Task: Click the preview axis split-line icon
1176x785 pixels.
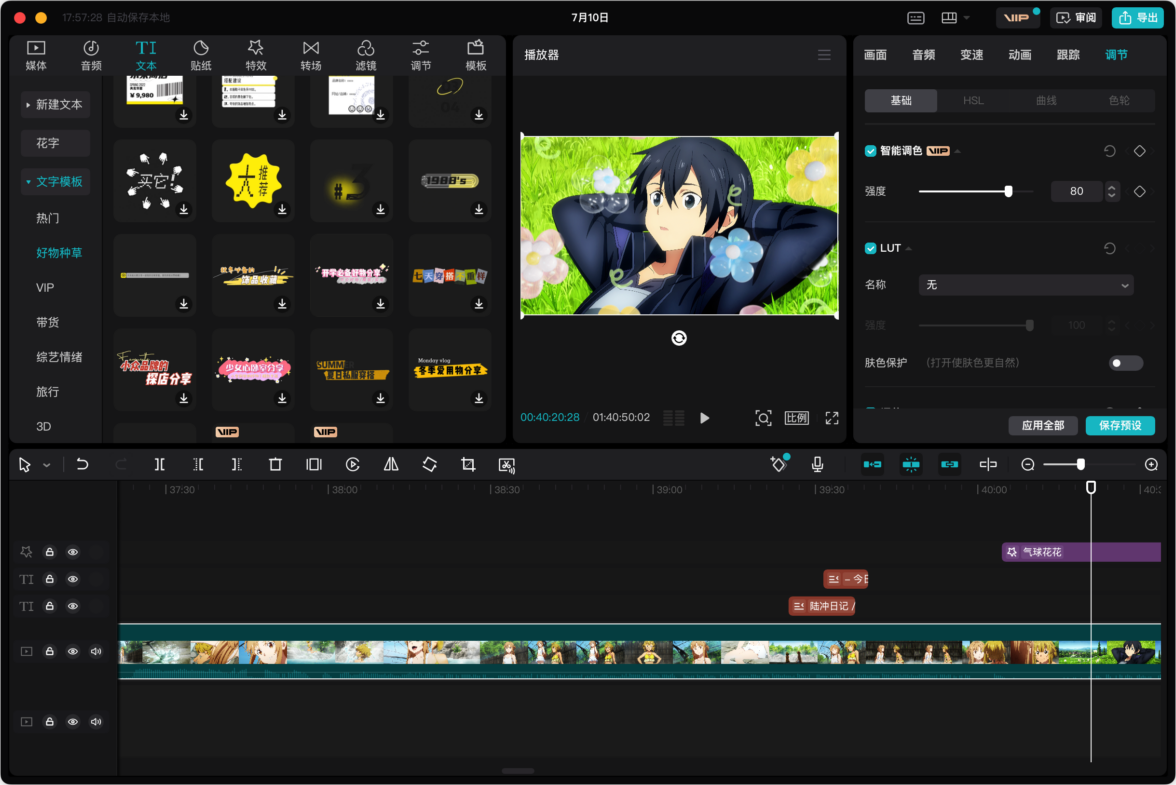Action: pos(988,465)
